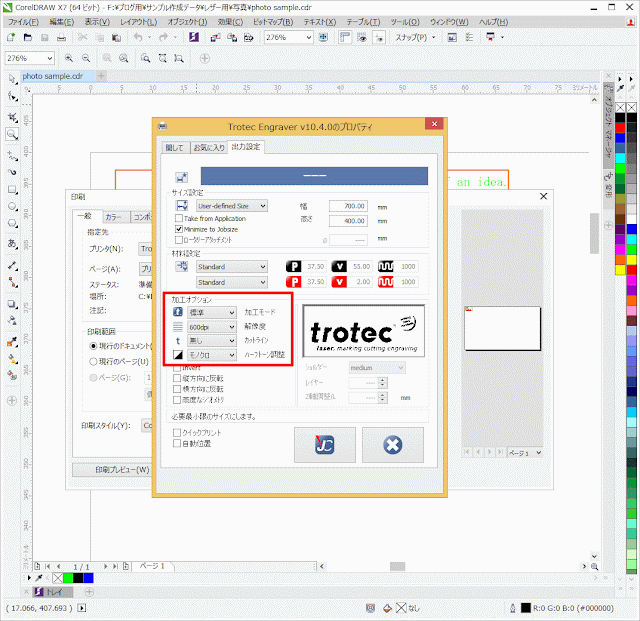Select the Ellipse tool in the toolbox
Screen dimensions: 640x621
(13, 206)
